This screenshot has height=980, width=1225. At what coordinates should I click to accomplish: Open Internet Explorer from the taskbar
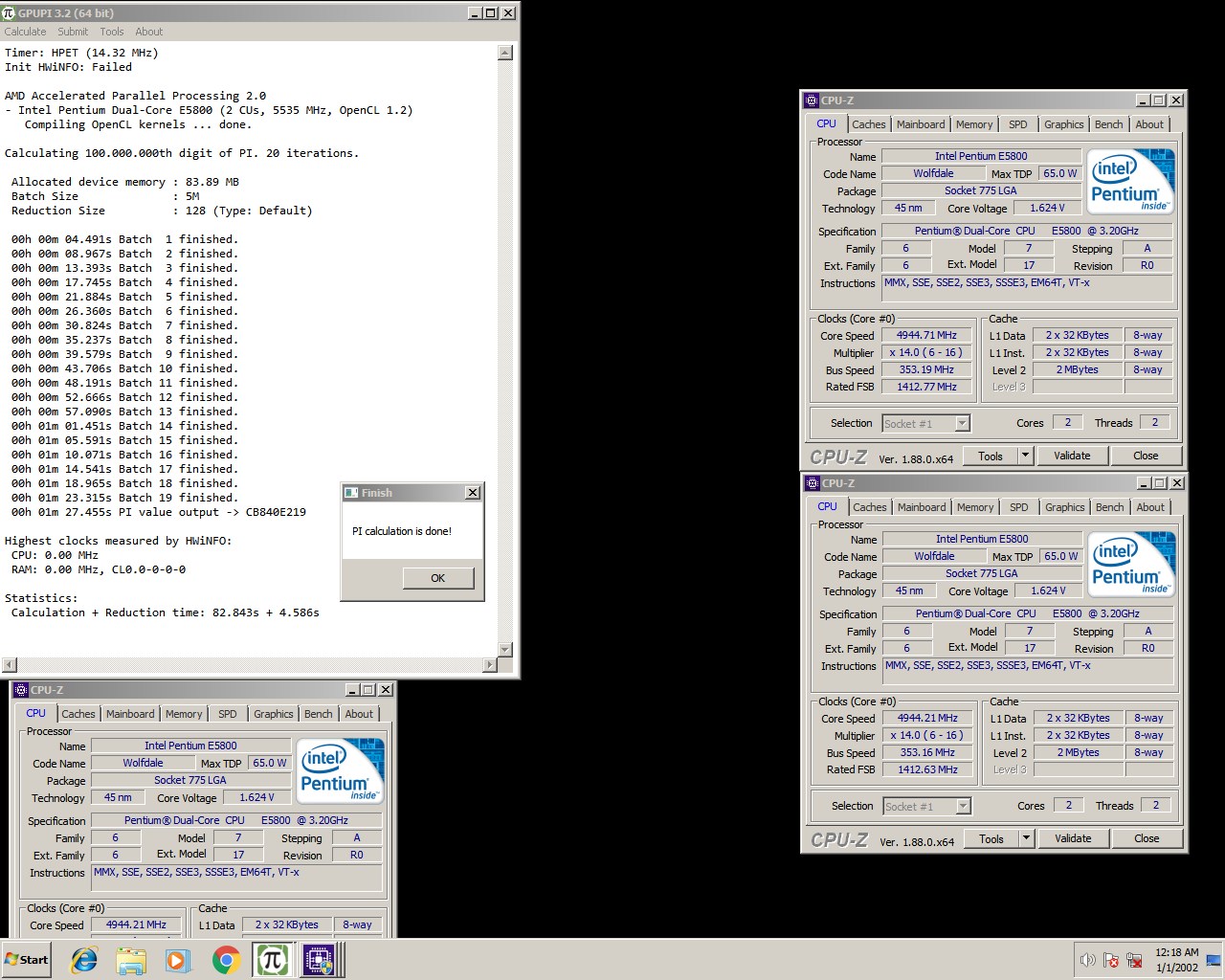(x=84, y=960)
